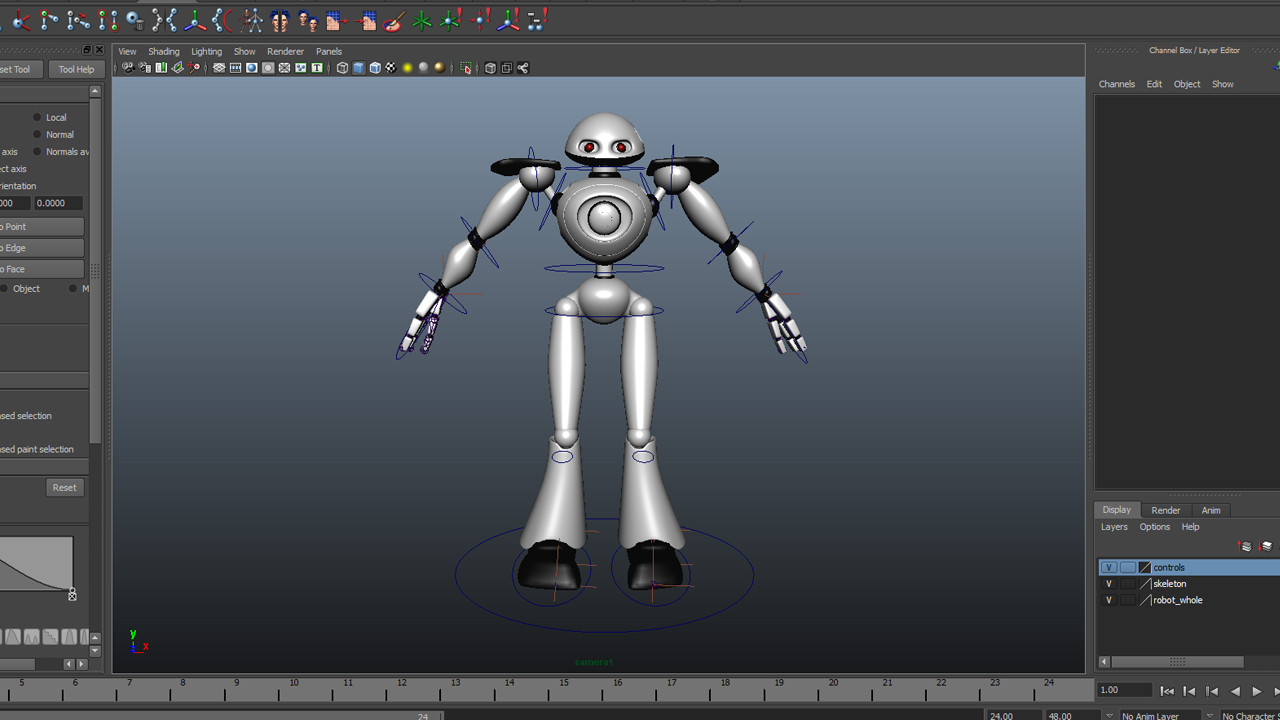
Task: Toggle isolate select in the viewport toolbar
Action: pyautogui.click(x=466, y=68)
